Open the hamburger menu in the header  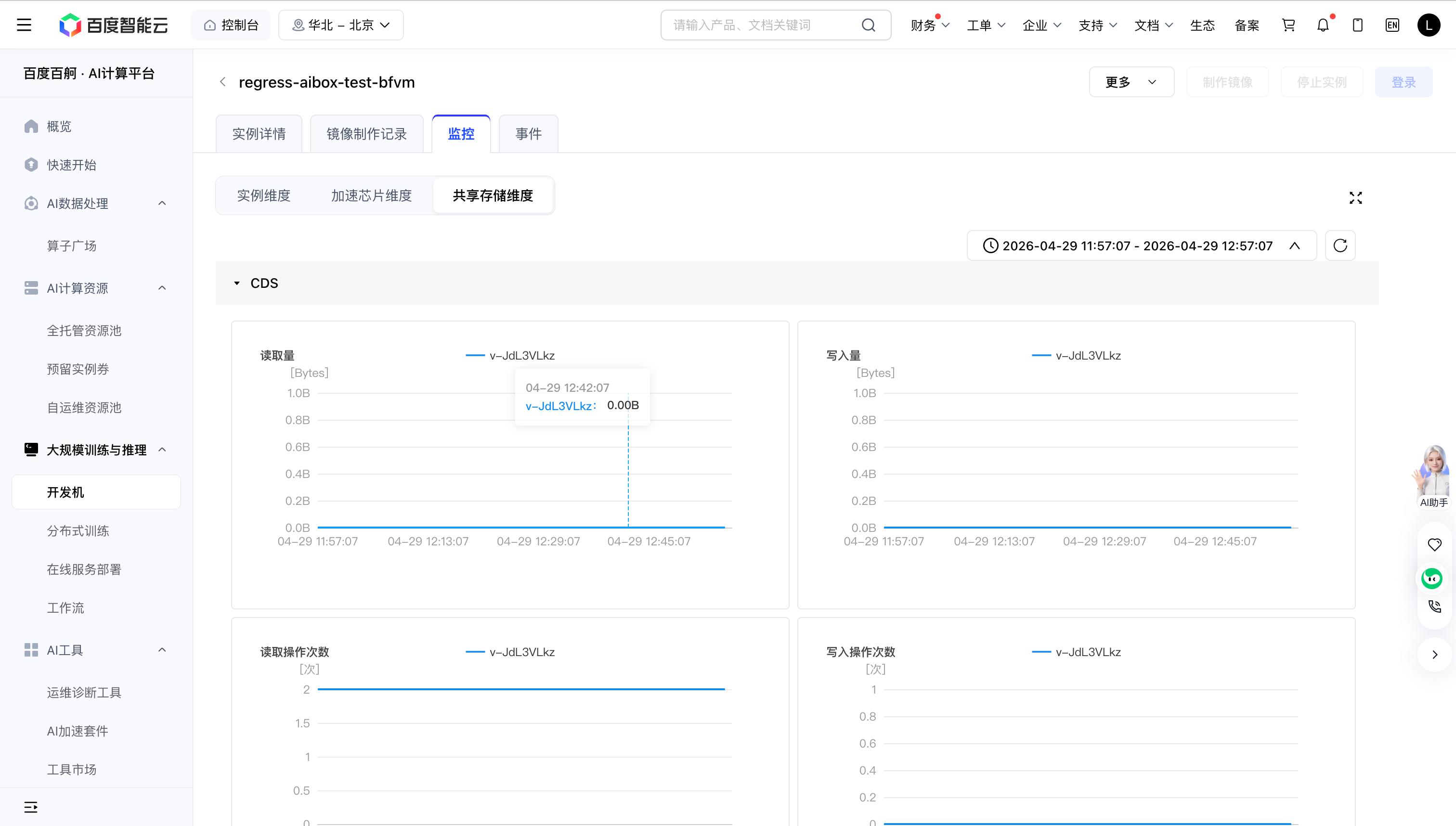24,25
